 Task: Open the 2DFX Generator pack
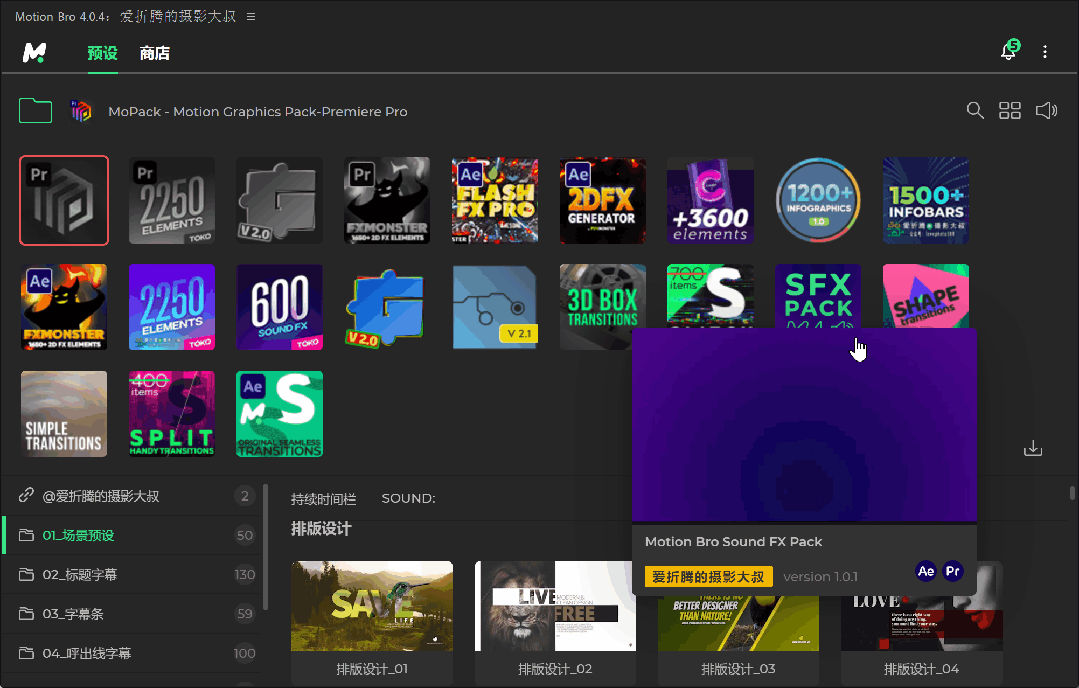pyautogui.click(x=603, y=200)
